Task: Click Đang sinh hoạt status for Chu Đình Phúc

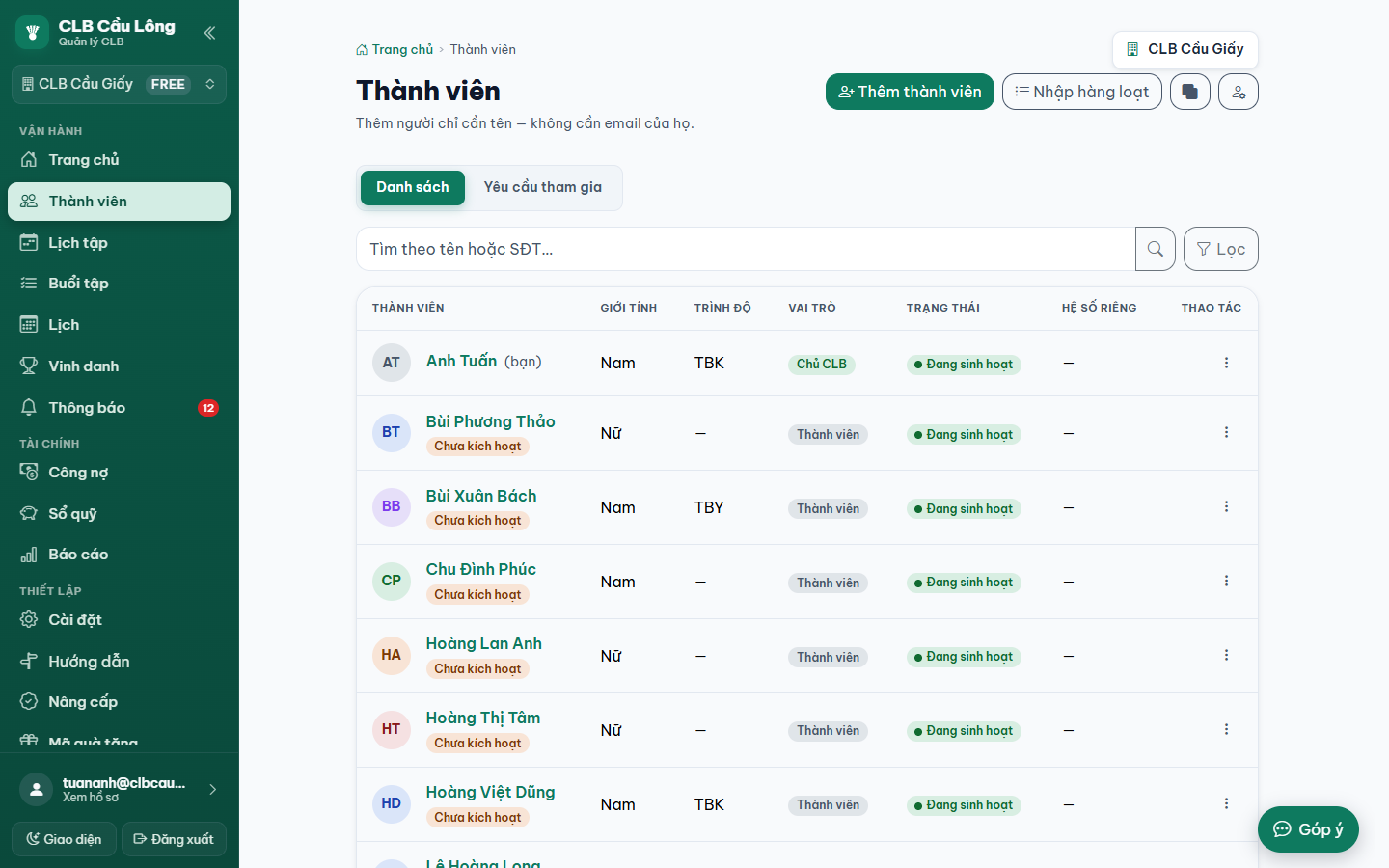Action: pos(964,583)
